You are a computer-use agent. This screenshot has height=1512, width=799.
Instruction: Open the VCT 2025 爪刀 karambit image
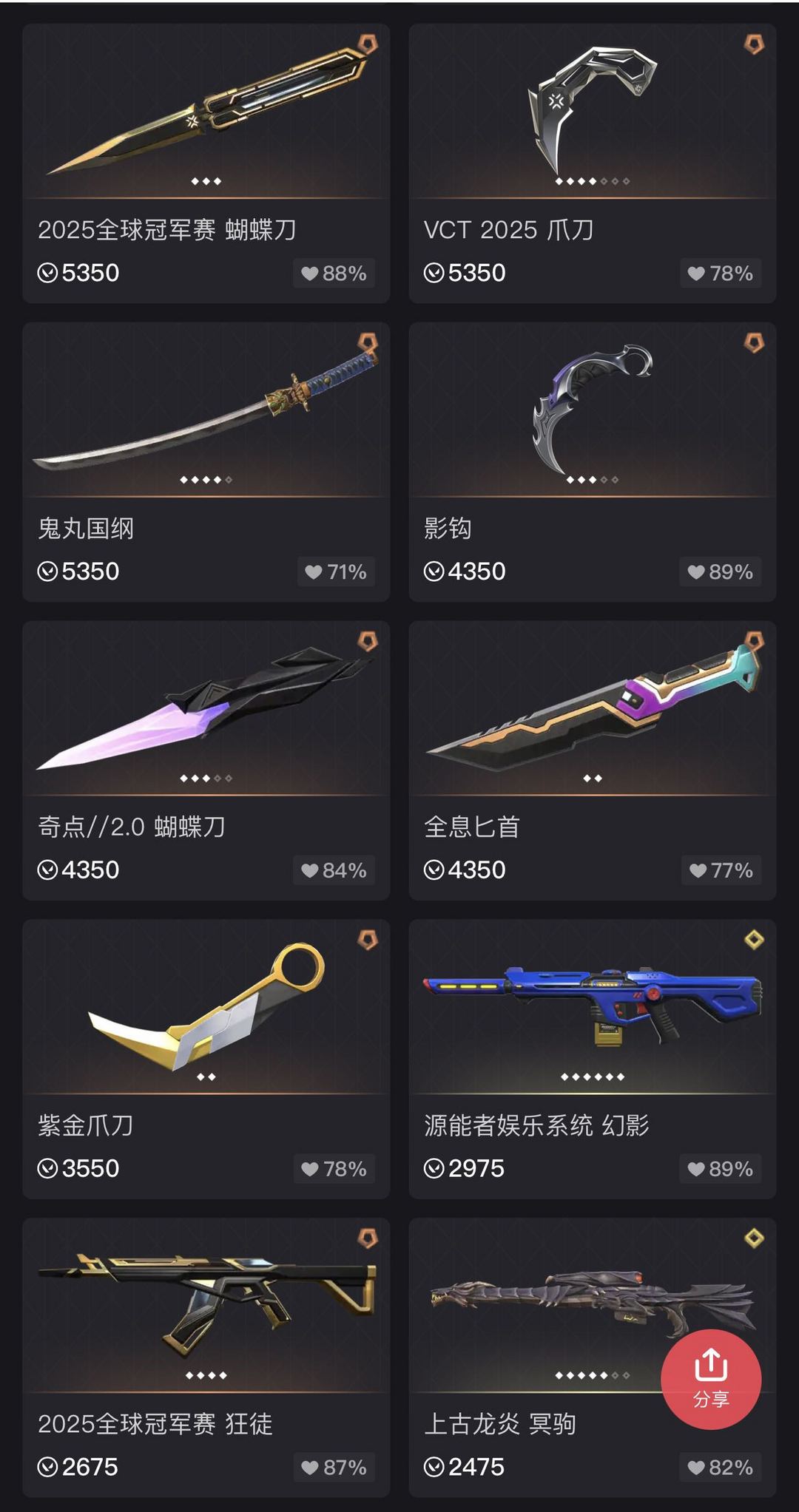coord(593,111)
